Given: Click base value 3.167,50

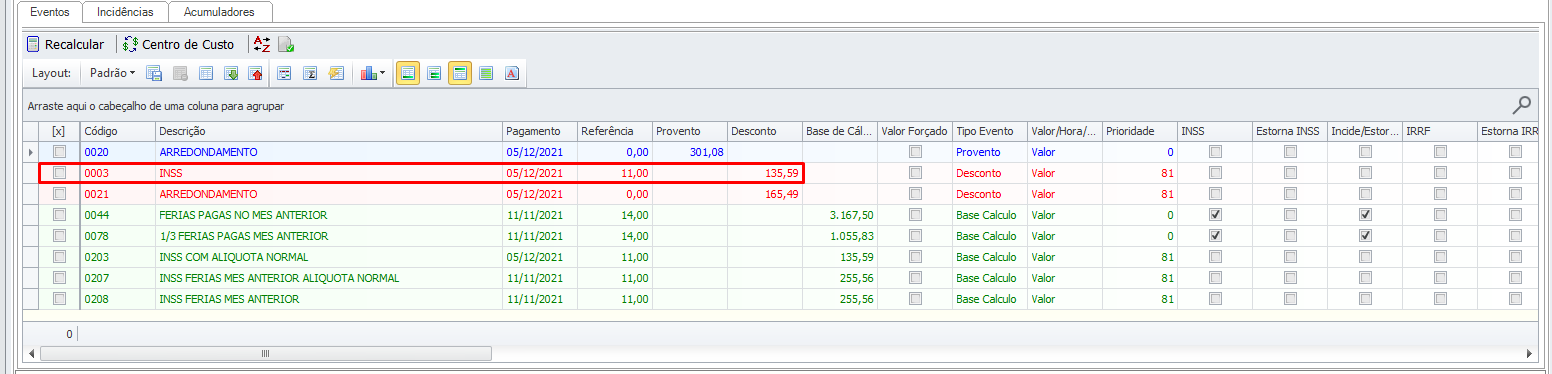Looking at the screenshot, I should (x=852, y=215).
